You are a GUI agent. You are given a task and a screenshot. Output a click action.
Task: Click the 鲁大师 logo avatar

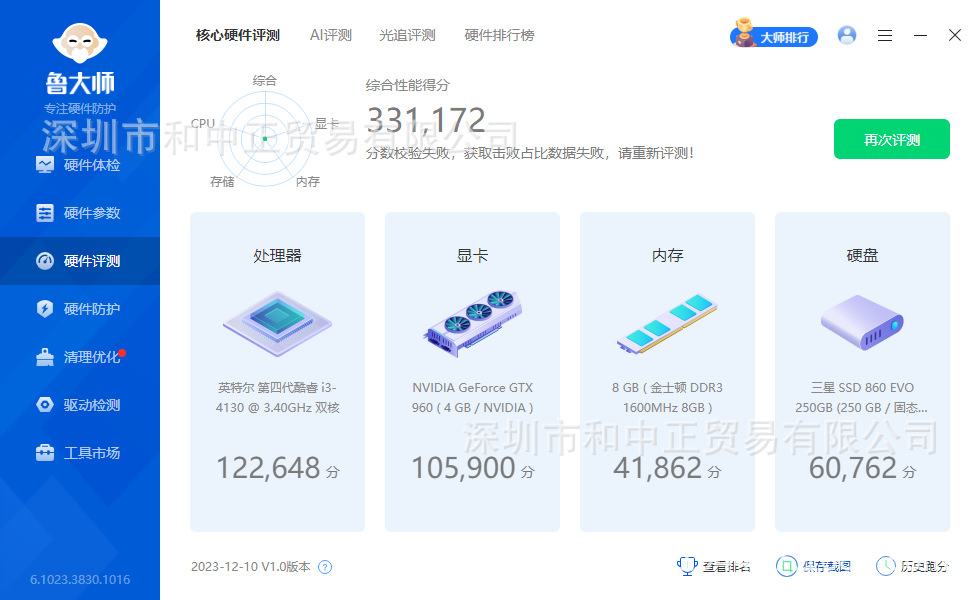pos(80,43)
